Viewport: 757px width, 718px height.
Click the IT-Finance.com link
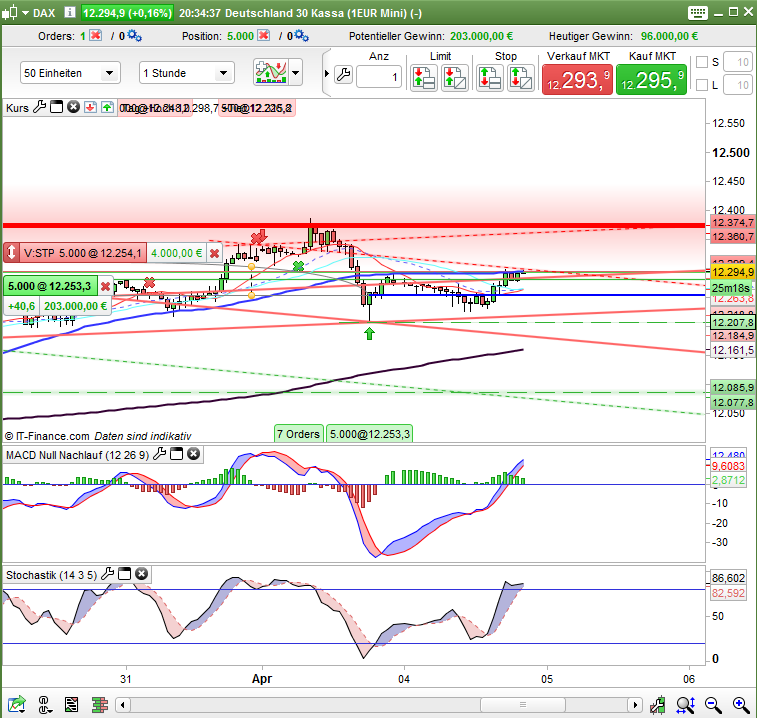click(53, 436)
